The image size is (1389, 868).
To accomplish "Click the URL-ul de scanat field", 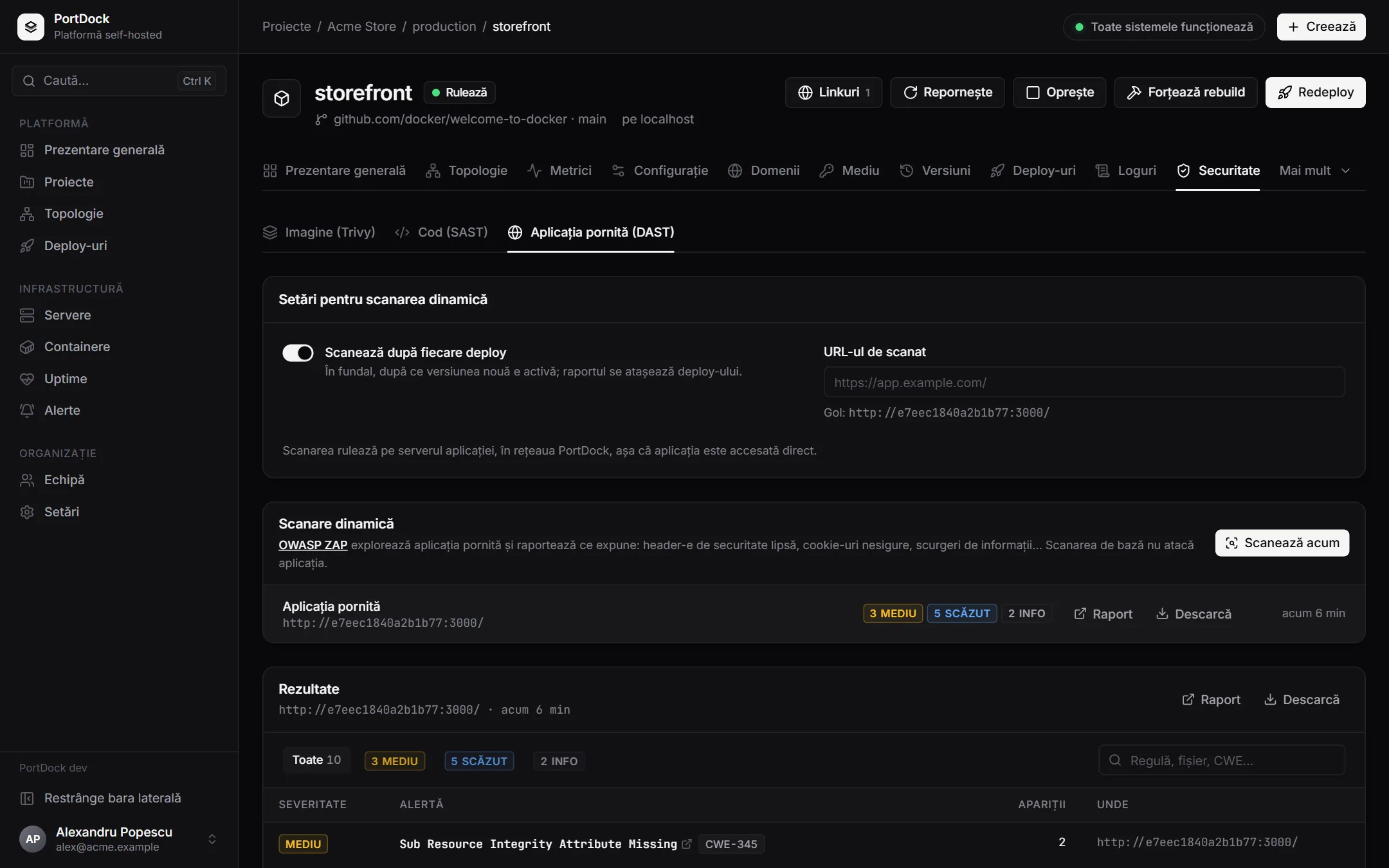I will (x=1084, y=383).
